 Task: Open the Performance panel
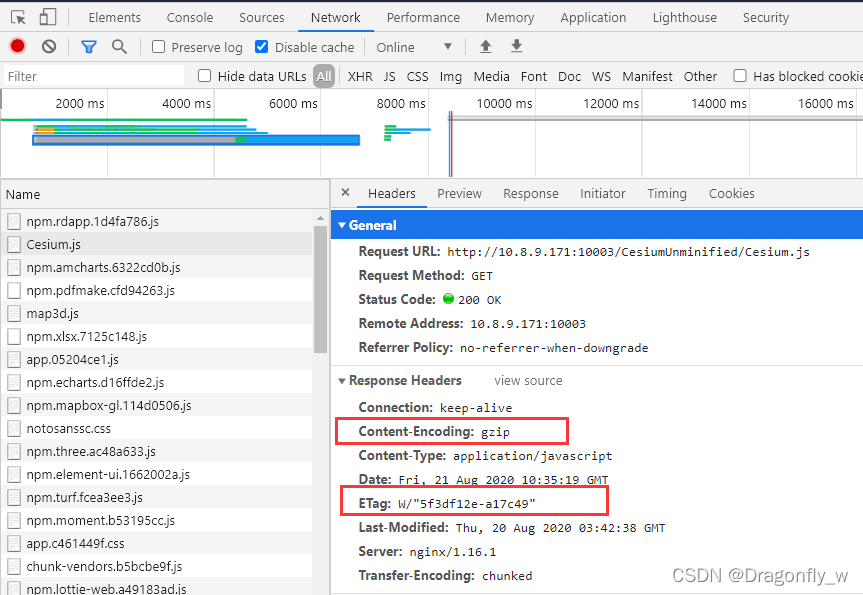pos(423,18)
